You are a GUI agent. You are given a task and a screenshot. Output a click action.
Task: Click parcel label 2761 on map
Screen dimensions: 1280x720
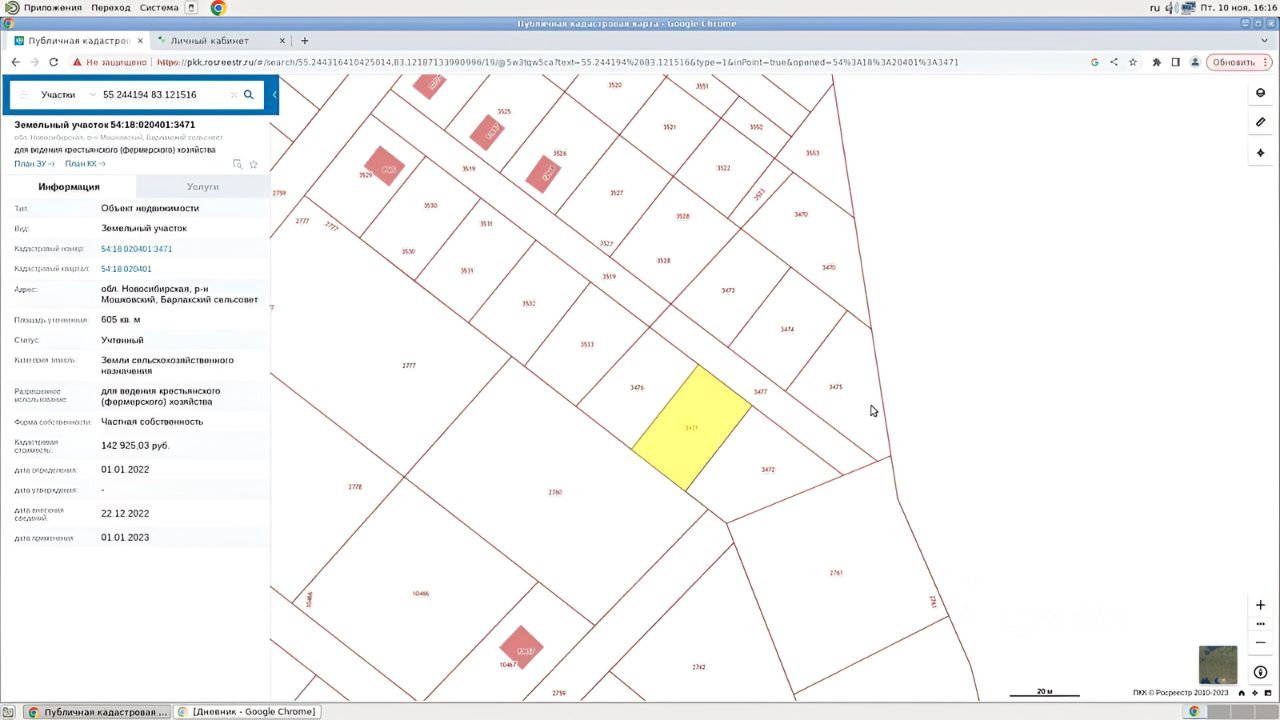click(836, 573)
